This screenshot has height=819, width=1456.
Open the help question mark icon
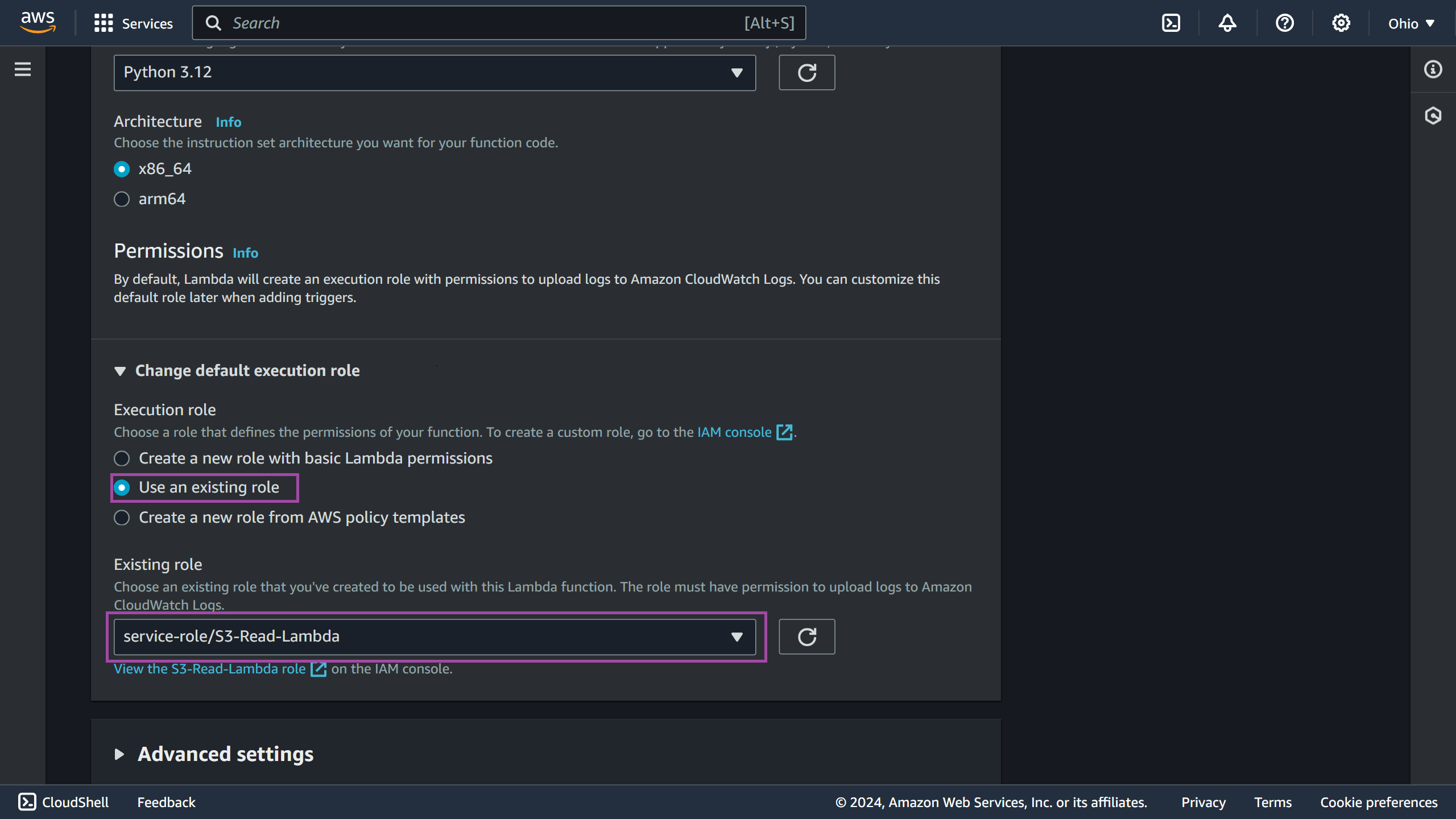click(1284, 23)
